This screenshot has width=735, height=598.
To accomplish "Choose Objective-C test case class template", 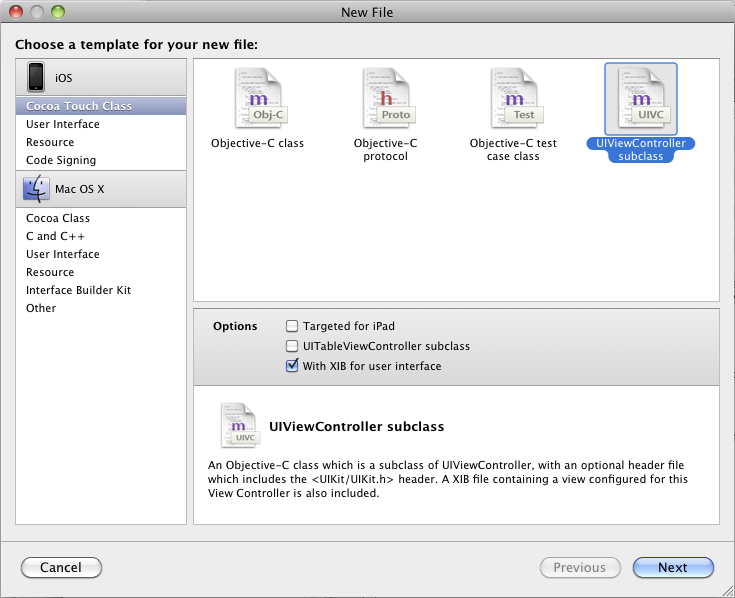I will (x=516, y=98).
